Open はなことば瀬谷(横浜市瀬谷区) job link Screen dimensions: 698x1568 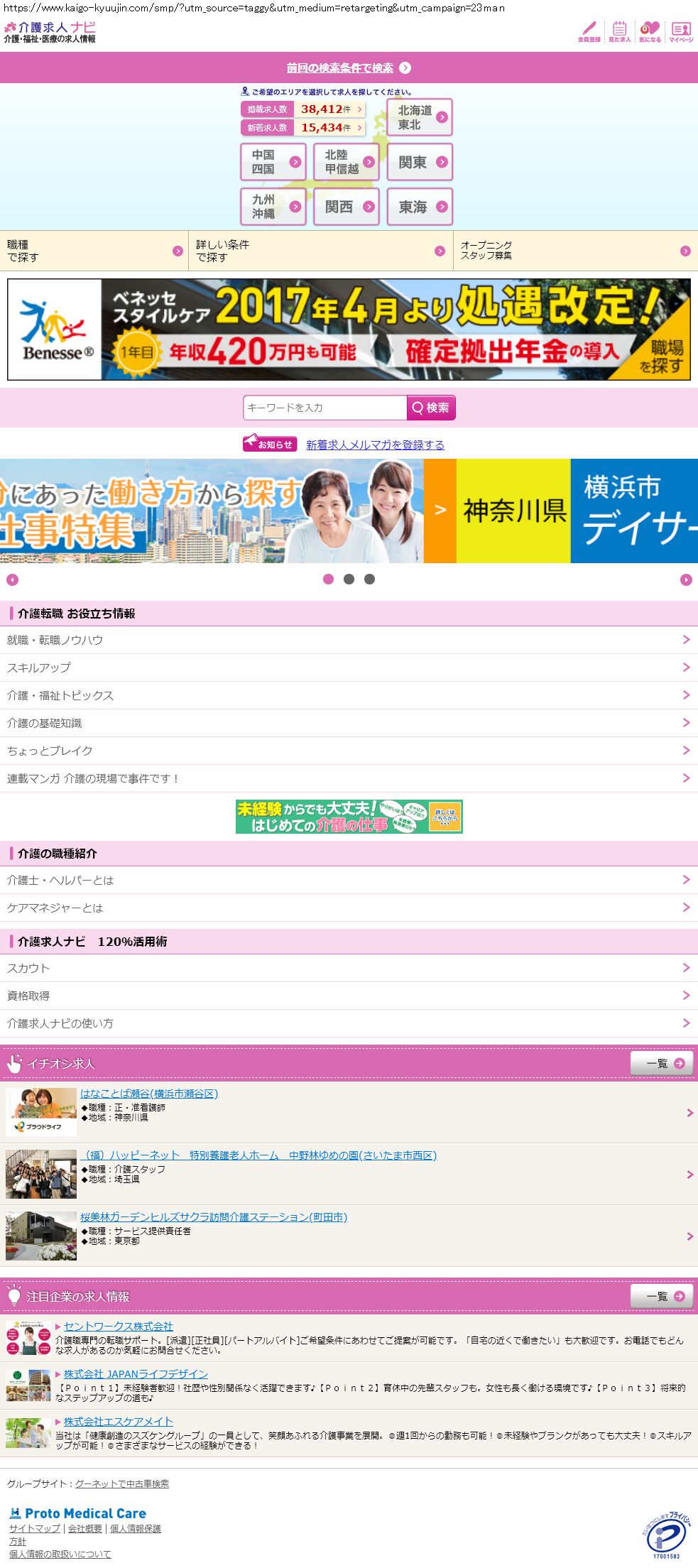click(x=149, y=1094)
